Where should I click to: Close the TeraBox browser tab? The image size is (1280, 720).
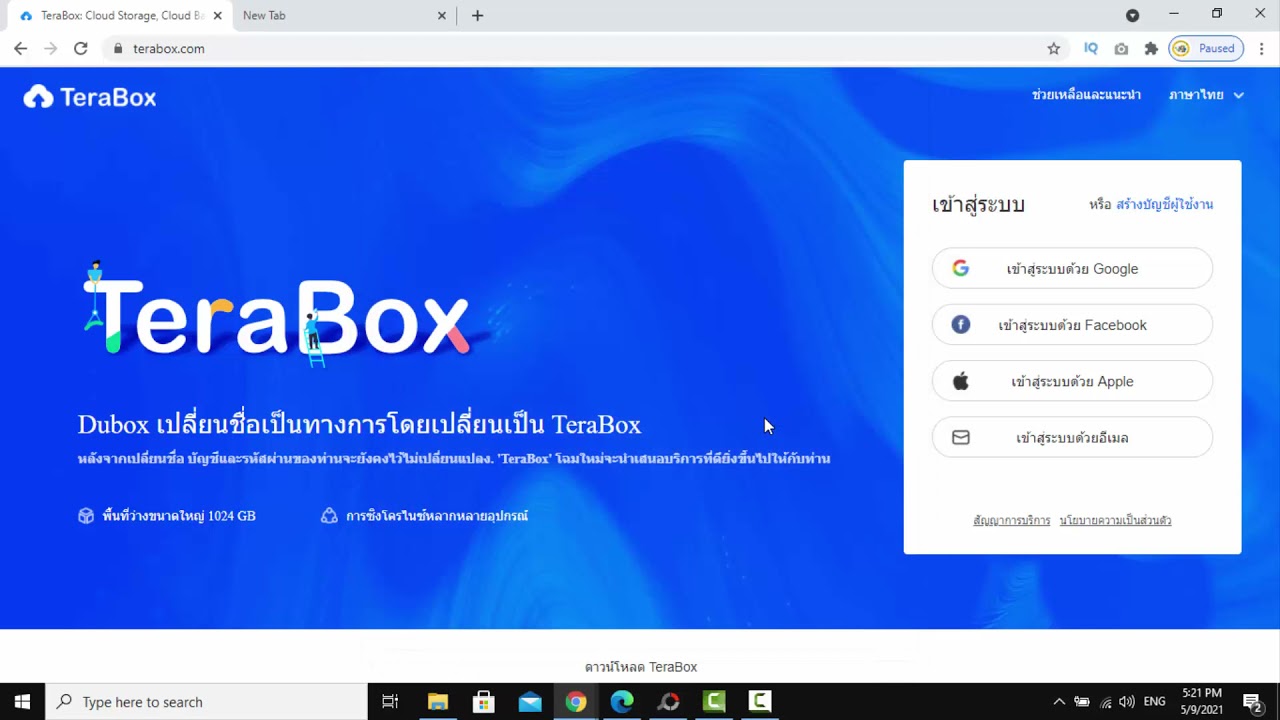(217, 16)
